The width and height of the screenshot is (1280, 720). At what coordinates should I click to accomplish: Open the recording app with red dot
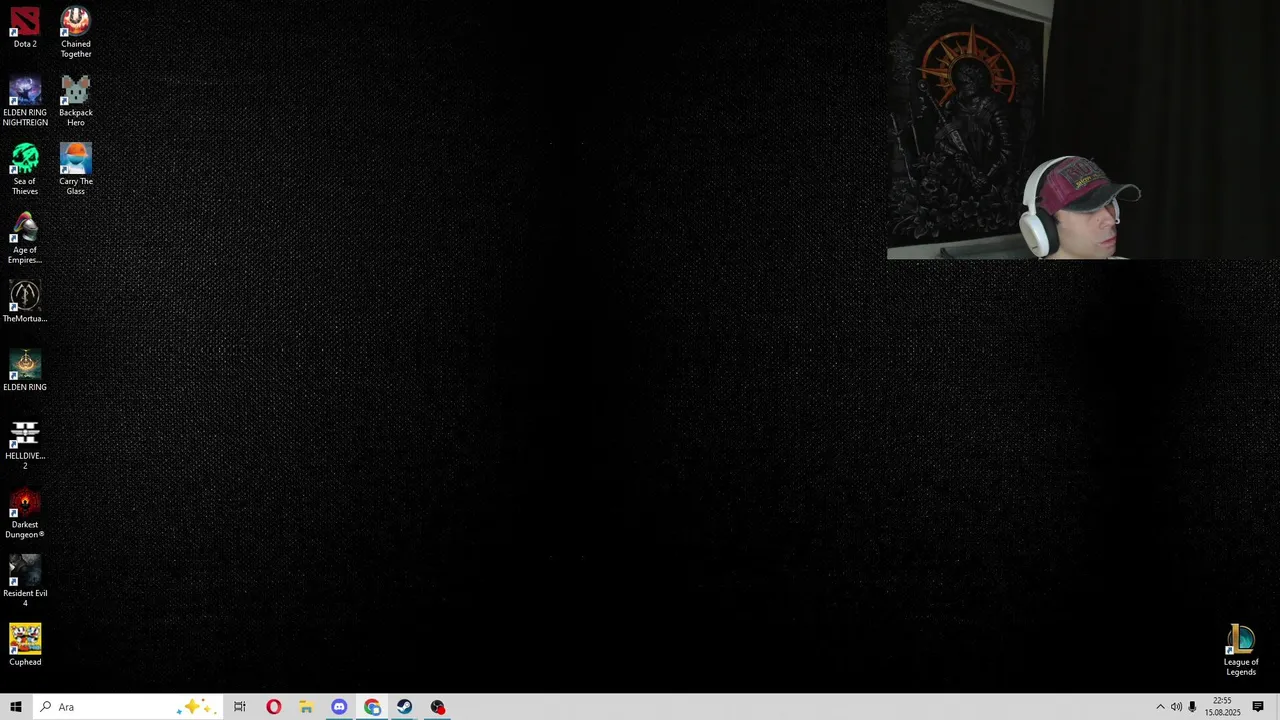point(438,707)
